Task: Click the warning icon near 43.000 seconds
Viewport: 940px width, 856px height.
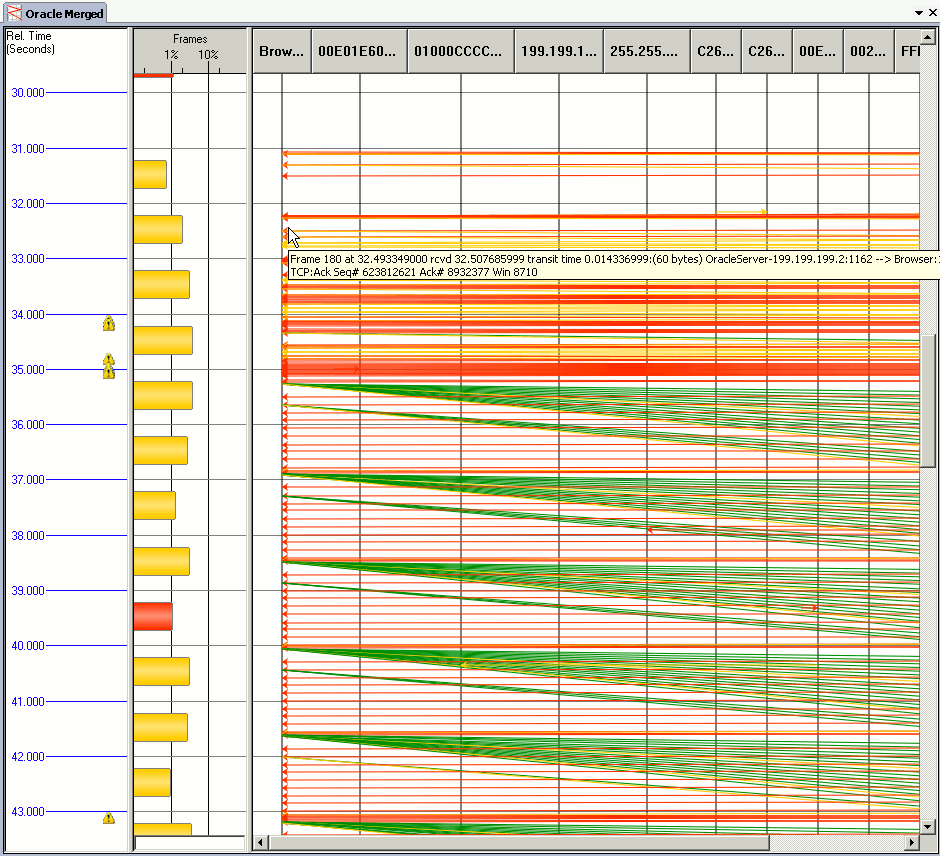Action: 109,818
